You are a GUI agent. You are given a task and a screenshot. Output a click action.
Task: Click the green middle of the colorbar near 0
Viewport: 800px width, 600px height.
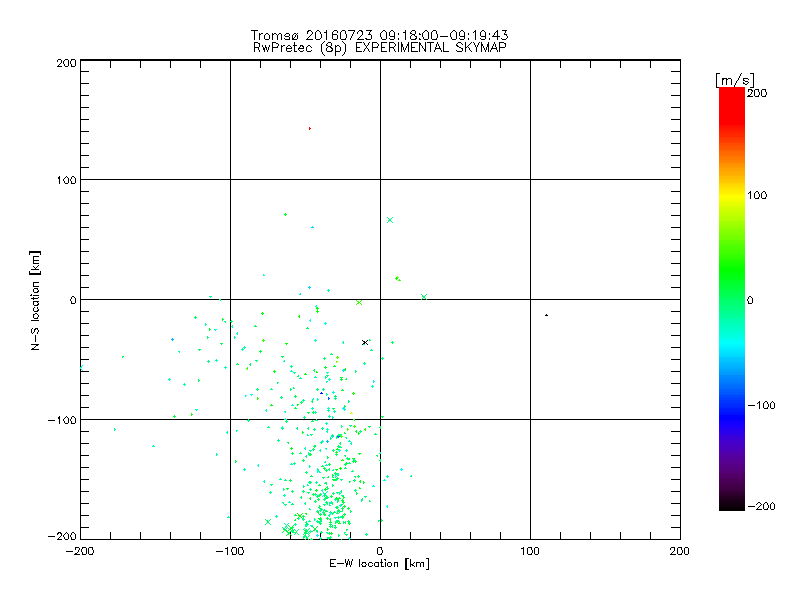[x=732, y=299]
